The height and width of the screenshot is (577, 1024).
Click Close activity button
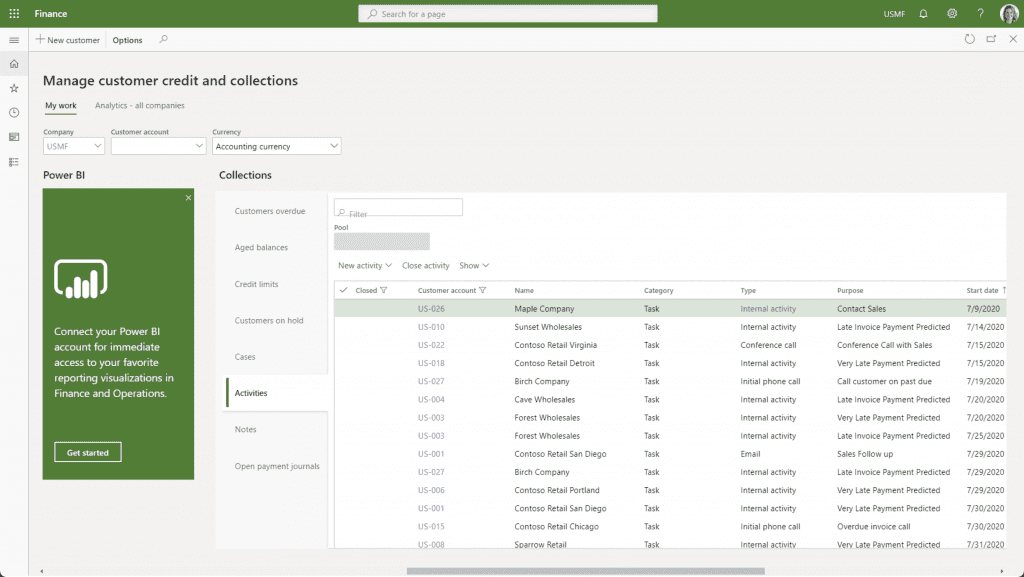tap(426, 266)
